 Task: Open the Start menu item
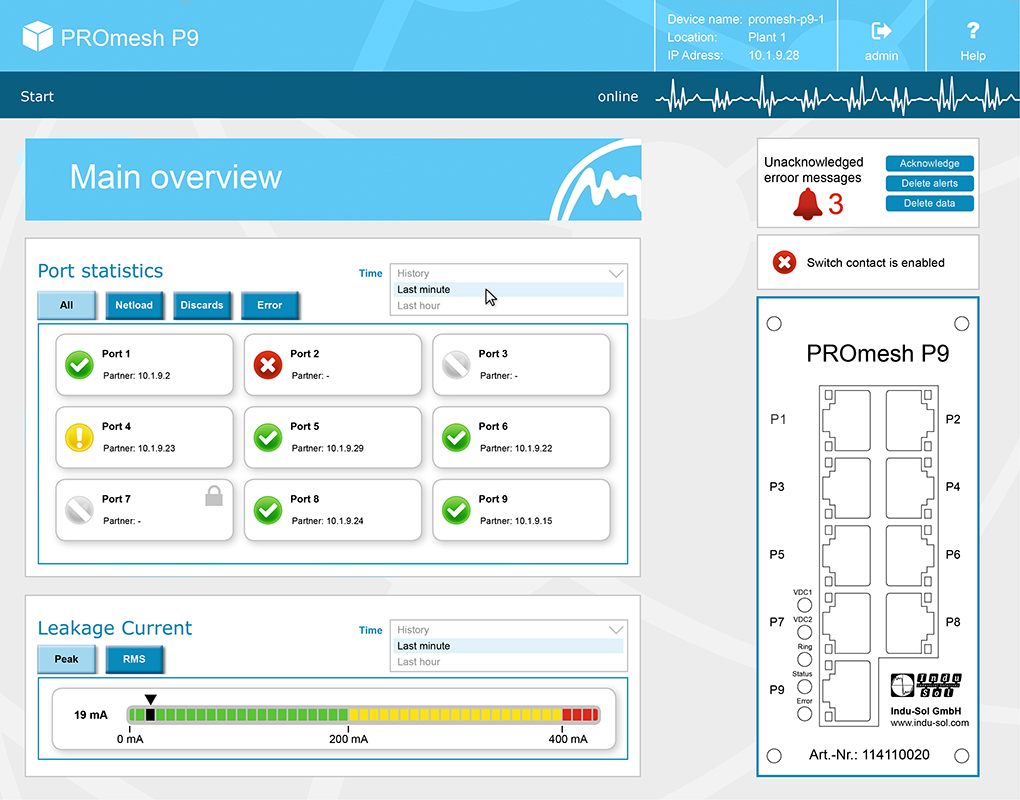(37, 97)
